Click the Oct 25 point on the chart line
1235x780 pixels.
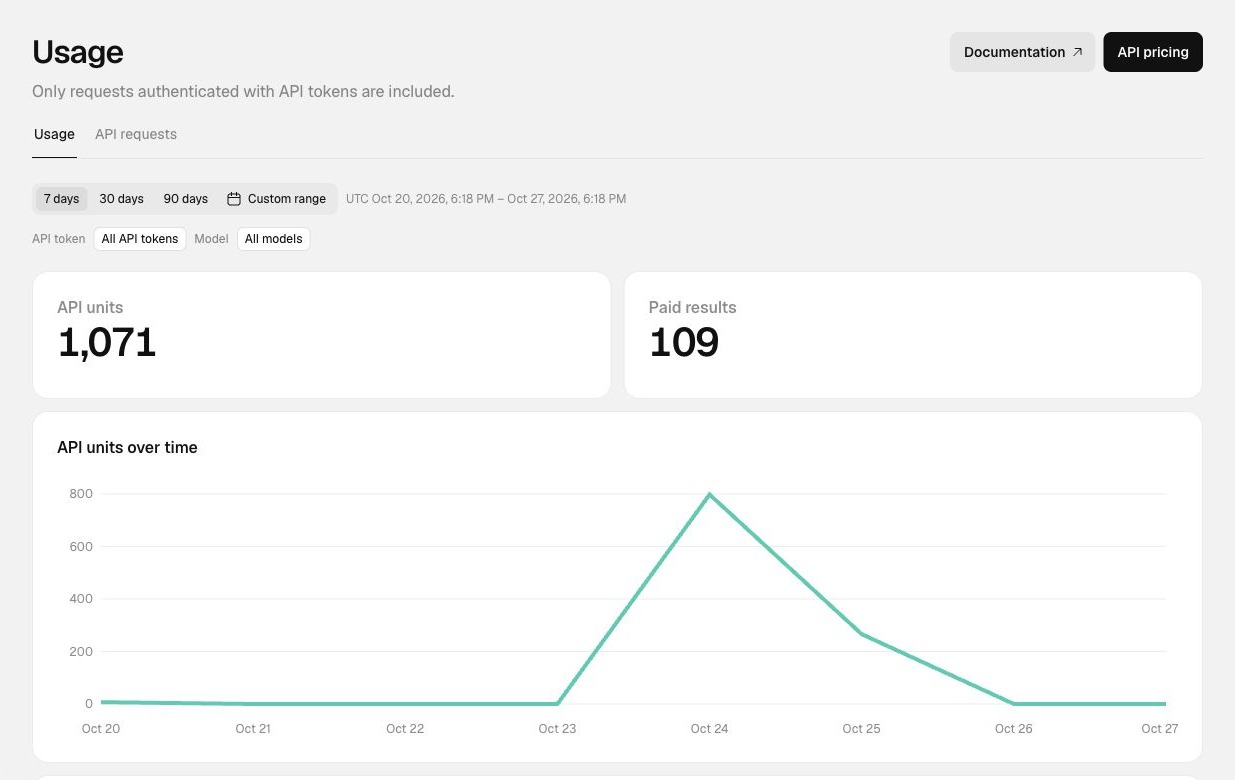click(861, 634)
